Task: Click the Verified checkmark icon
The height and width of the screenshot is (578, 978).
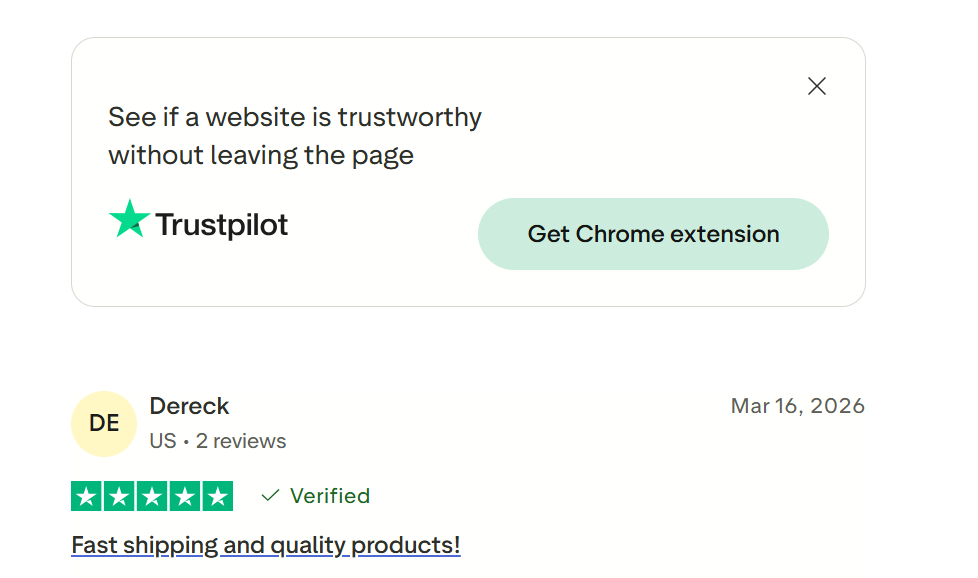Action: point(270,496)
